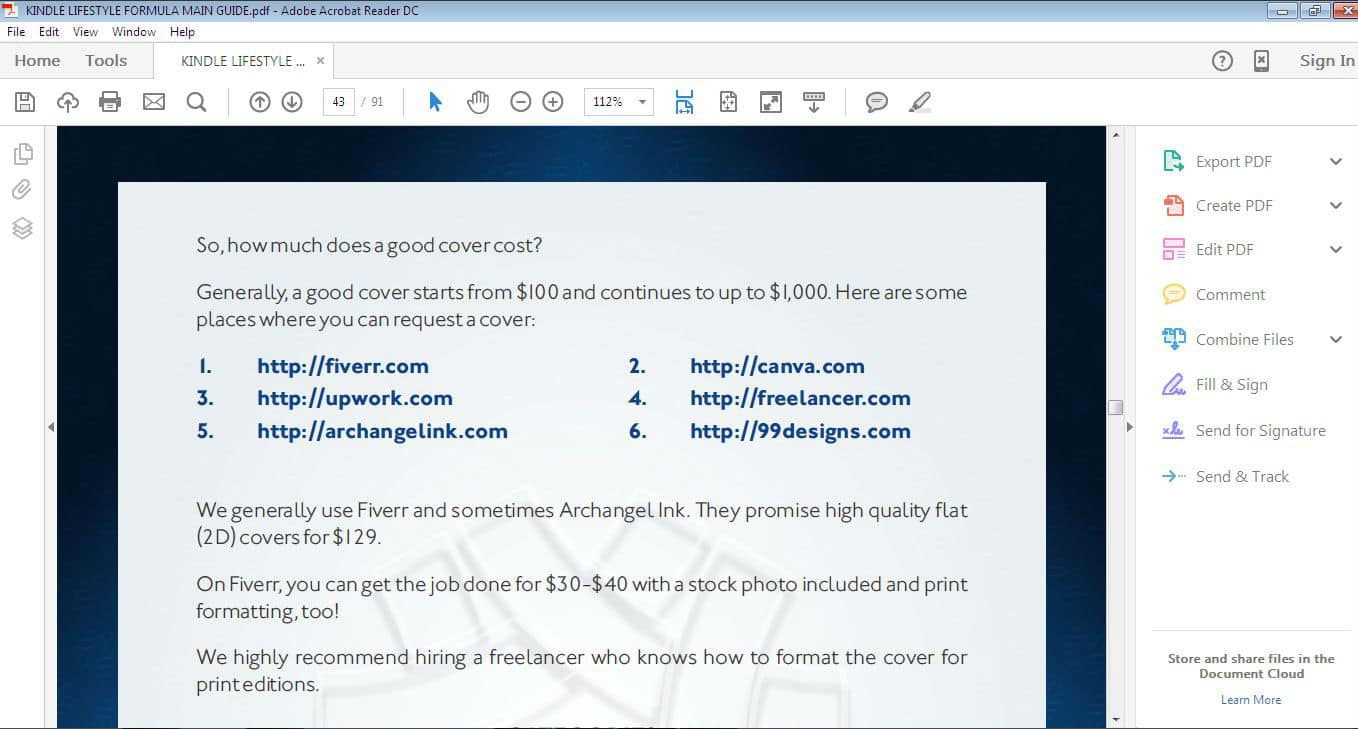This screenshot has width=1358, height=729.
Task: Switch to the Tools tab
Action: click(106, 60)
